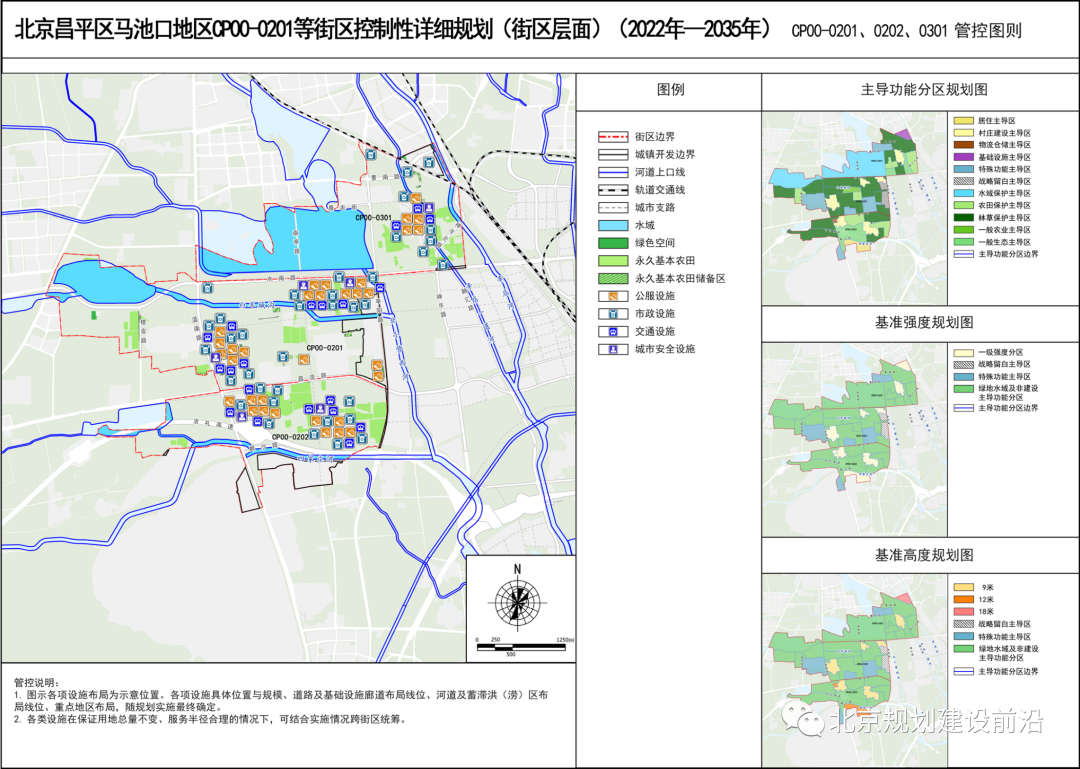The width and height of the screenshot is (1080, 769).
Task: Click the 交通设施 legend icon
Action: click(611, 331)
